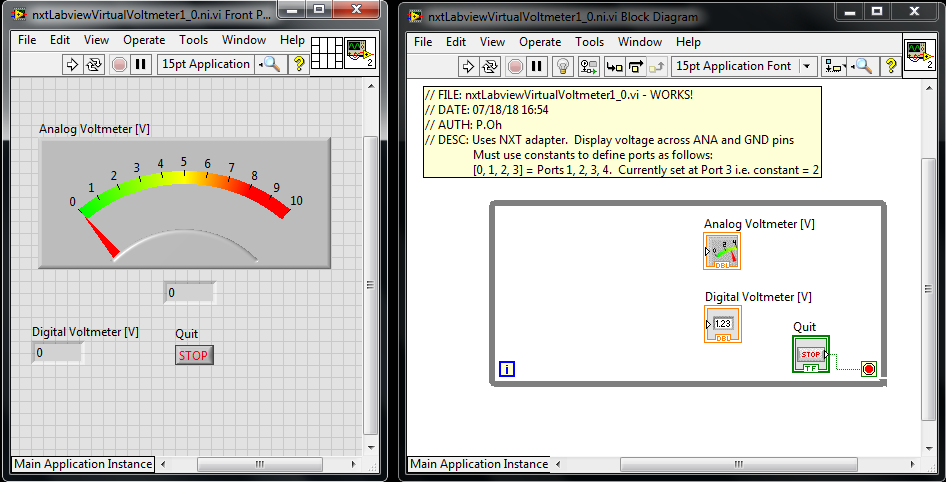
Task: Click vertical scrollbar thumb in Front Panel
Action: (x=370, y=284)
